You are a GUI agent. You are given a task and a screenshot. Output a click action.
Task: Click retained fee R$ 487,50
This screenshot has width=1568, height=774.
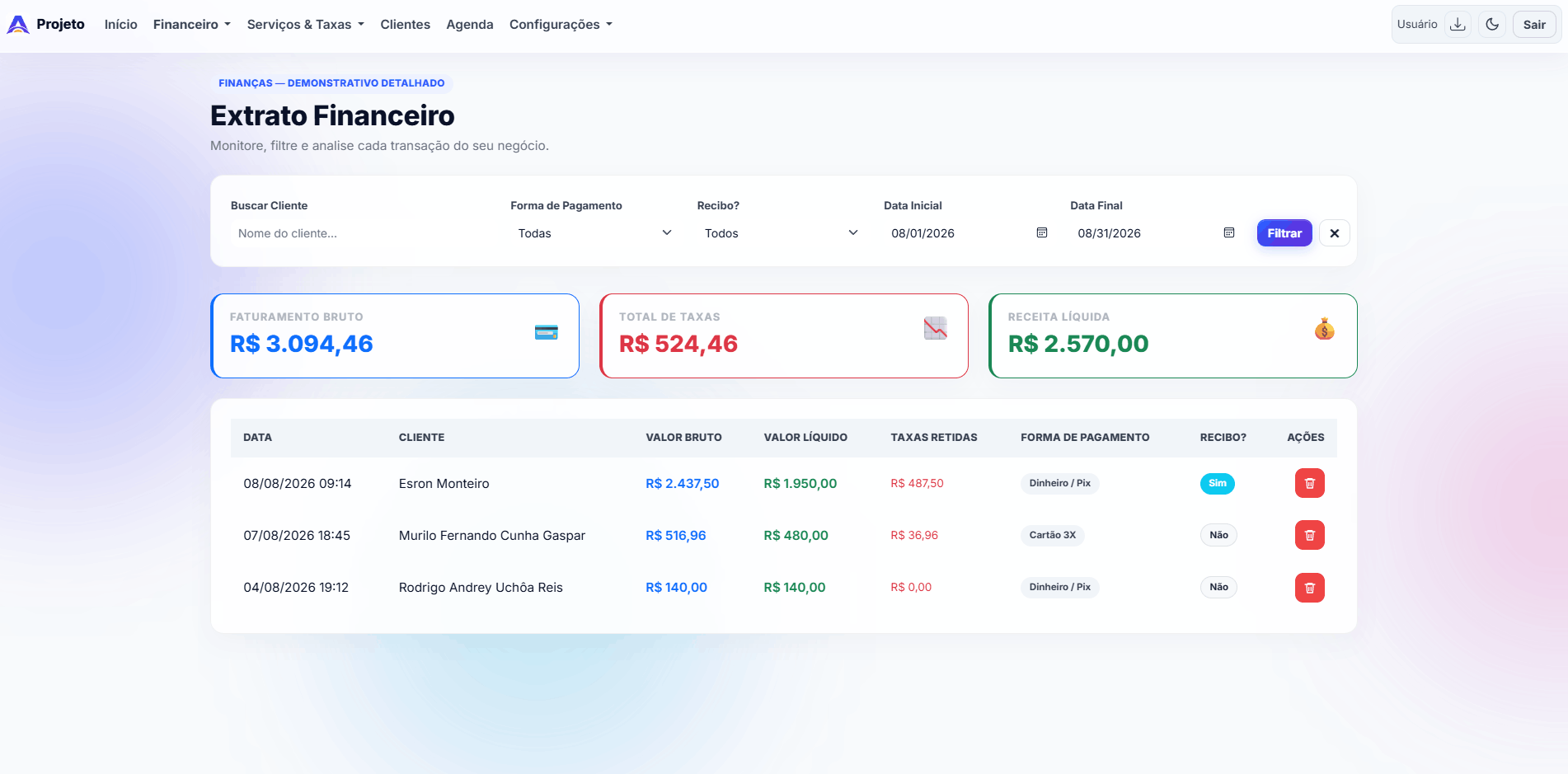917,483
